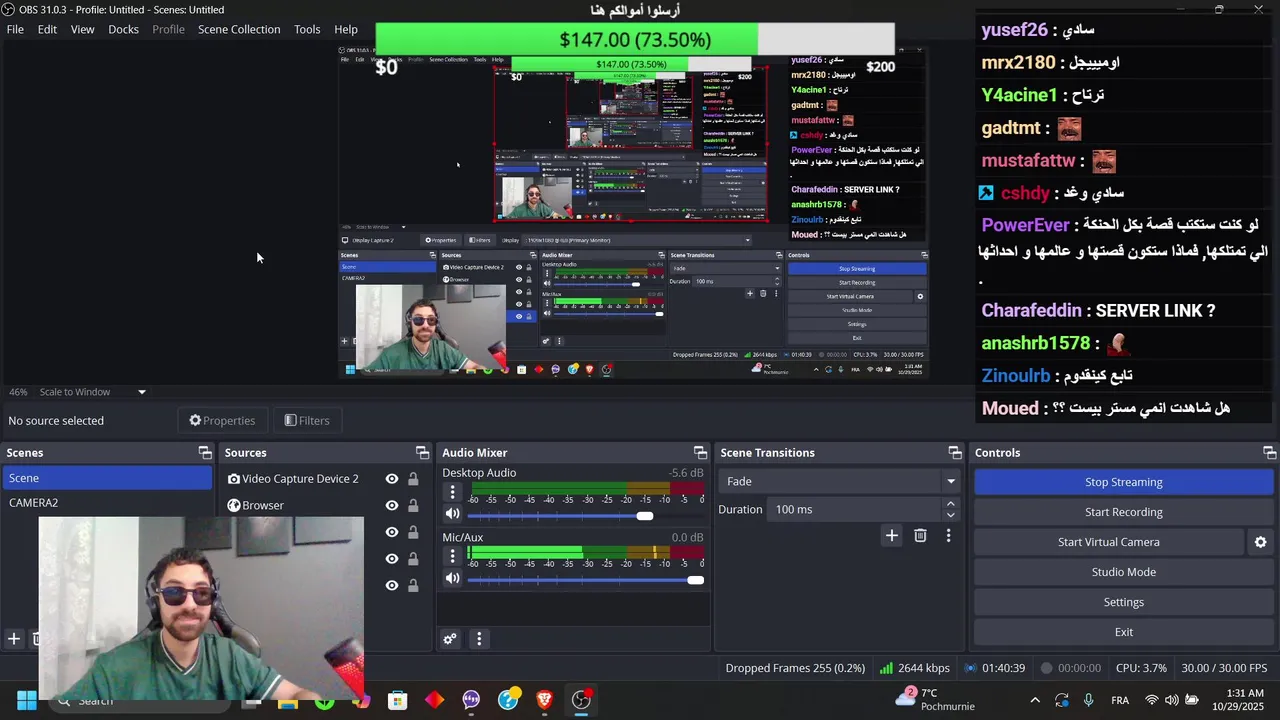Open the Docks menu
This screenshot has width=1280, height=720.
[x=123, y=29]
